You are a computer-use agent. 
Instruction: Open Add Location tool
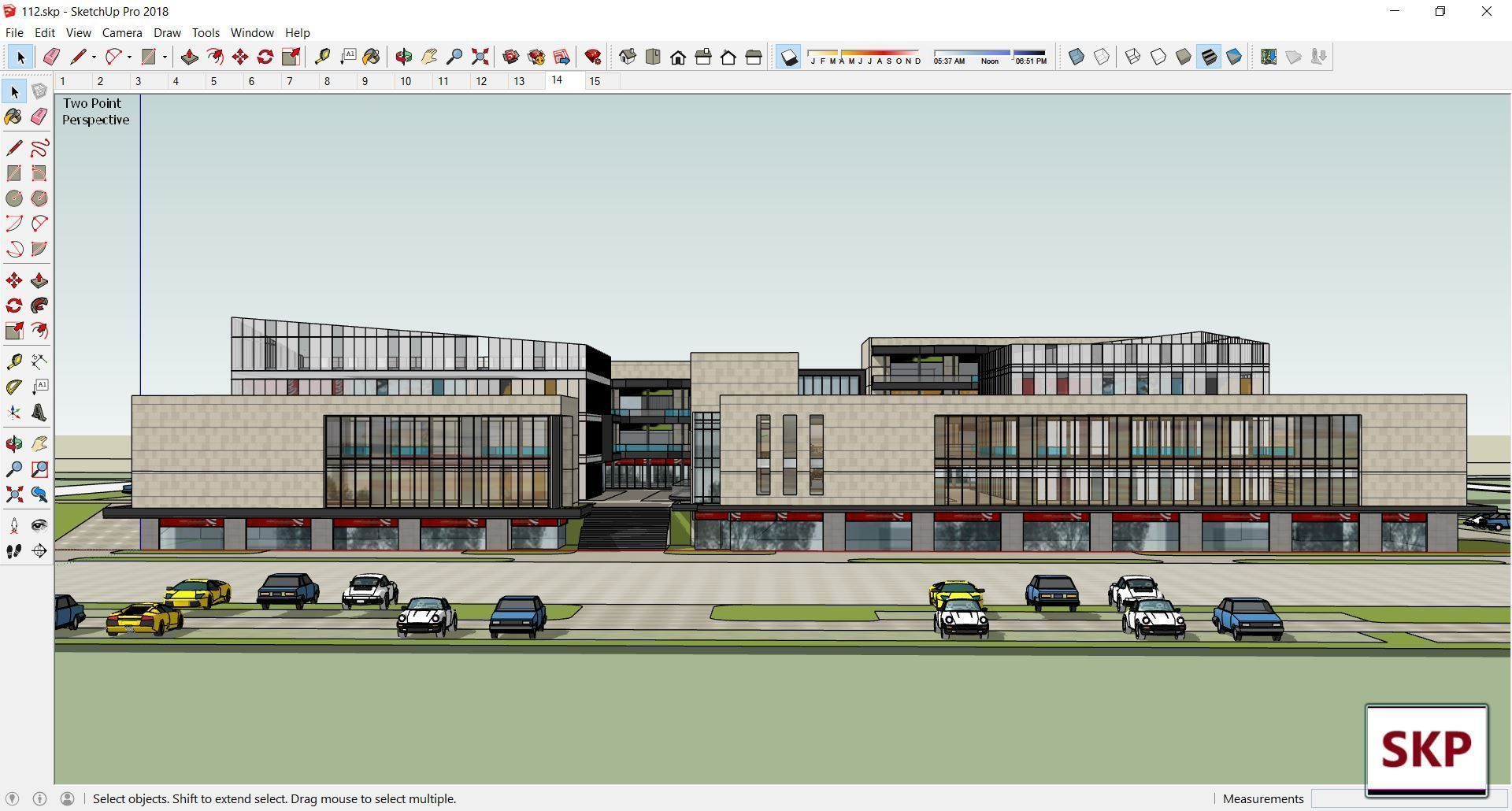click(1269, 57)
